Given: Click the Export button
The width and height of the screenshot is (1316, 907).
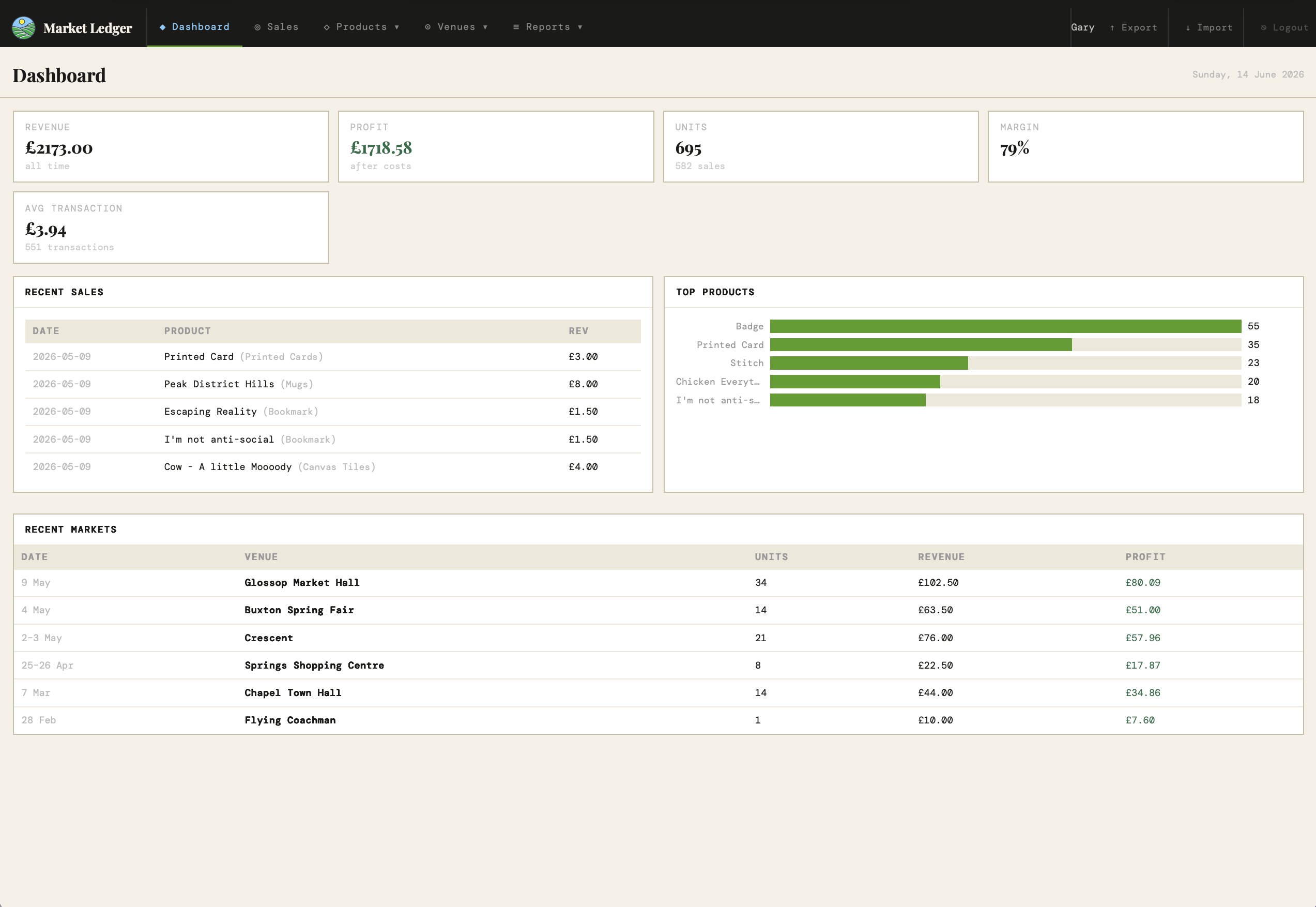Looking at the screenshot, I should (1134, 27).
